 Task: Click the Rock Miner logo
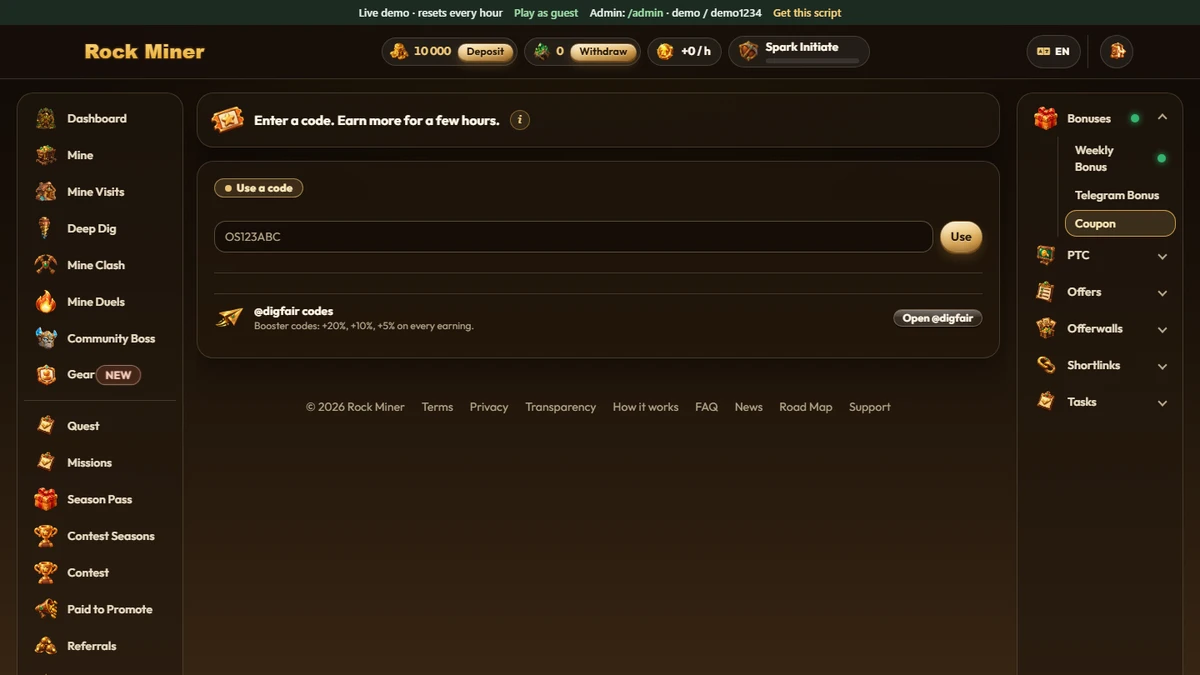tap(144, 52)
